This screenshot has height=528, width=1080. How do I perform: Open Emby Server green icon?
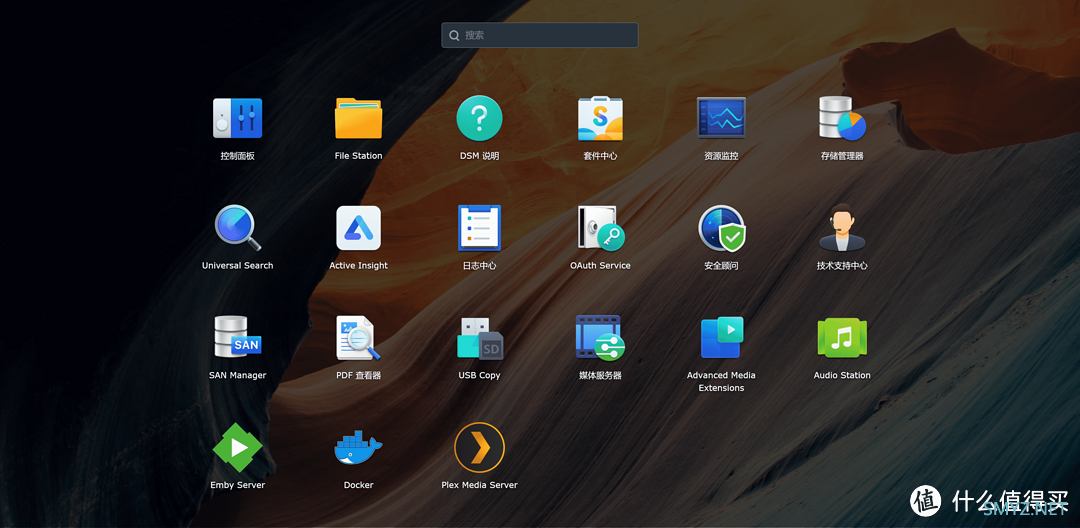[x=237, y=447]
